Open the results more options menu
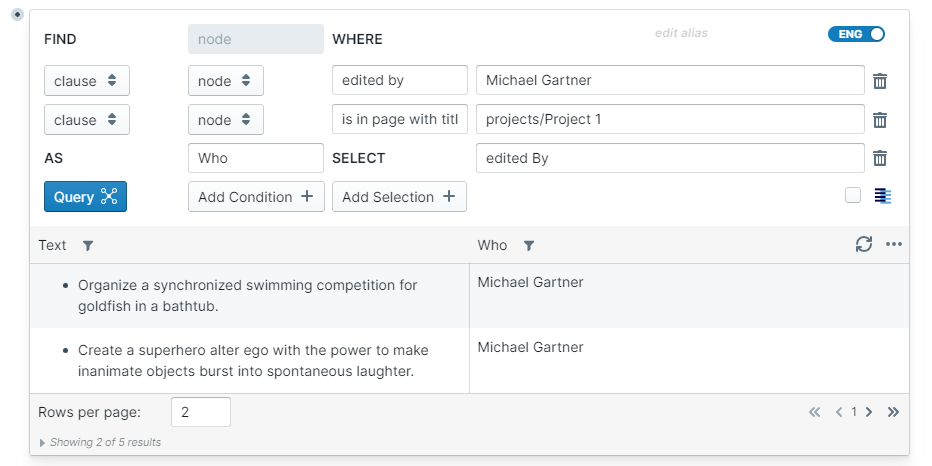The image size is (932, 466). pyautogui.click(x=894, y=245)
